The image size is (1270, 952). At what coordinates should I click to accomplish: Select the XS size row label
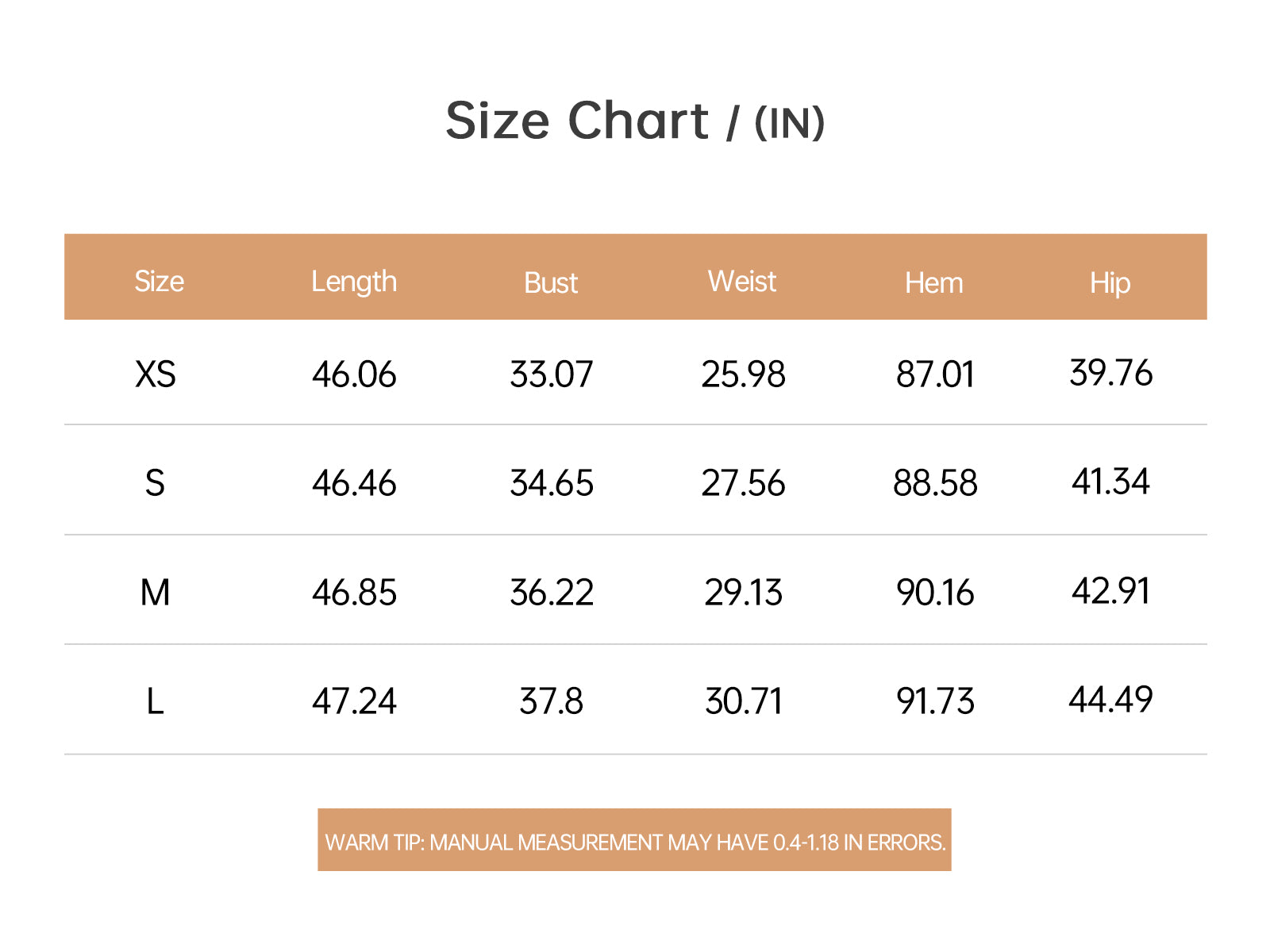click(x=156, y=374)
